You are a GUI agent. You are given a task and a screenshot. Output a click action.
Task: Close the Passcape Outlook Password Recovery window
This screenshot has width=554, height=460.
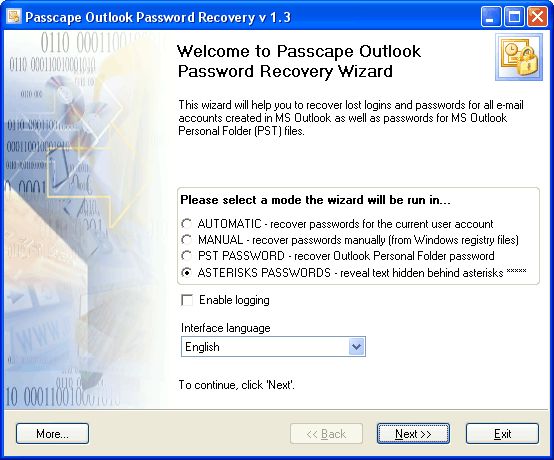point(537,17)
